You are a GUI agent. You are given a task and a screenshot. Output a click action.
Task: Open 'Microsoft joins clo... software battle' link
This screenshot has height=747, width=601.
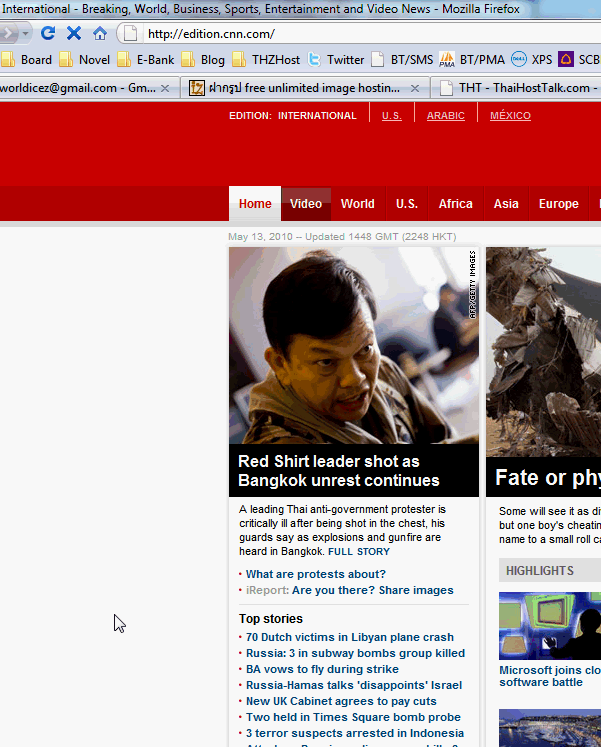tap(550, 676)
